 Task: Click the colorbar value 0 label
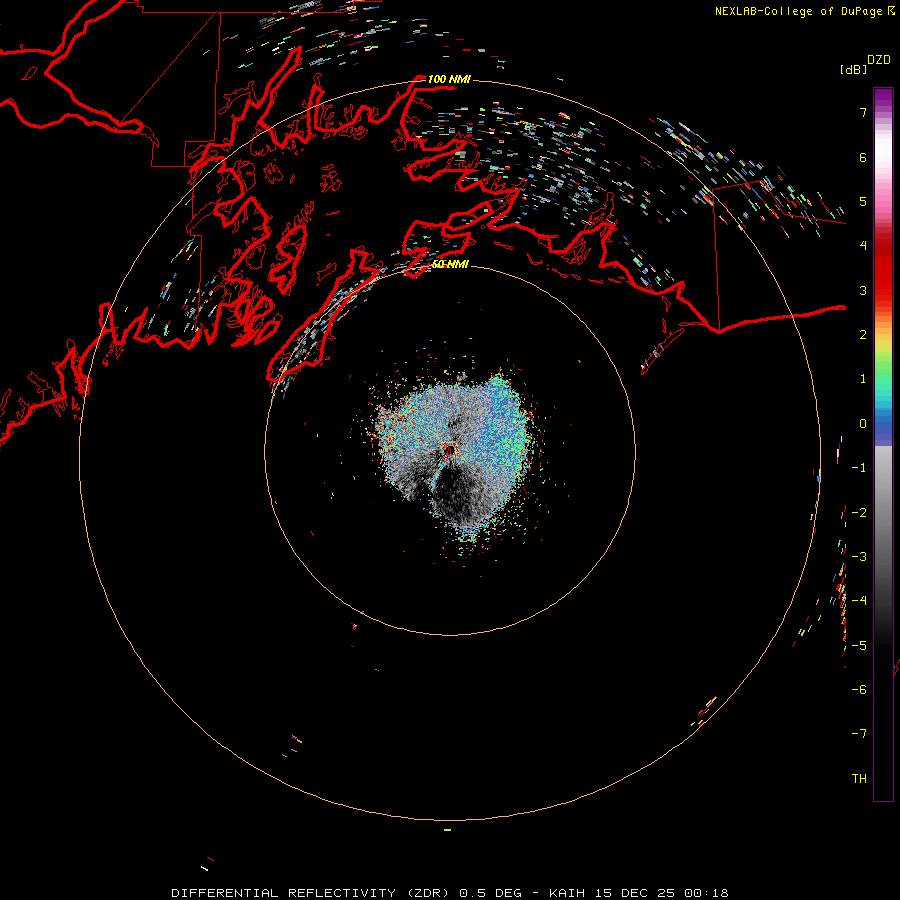click(863, 424)
